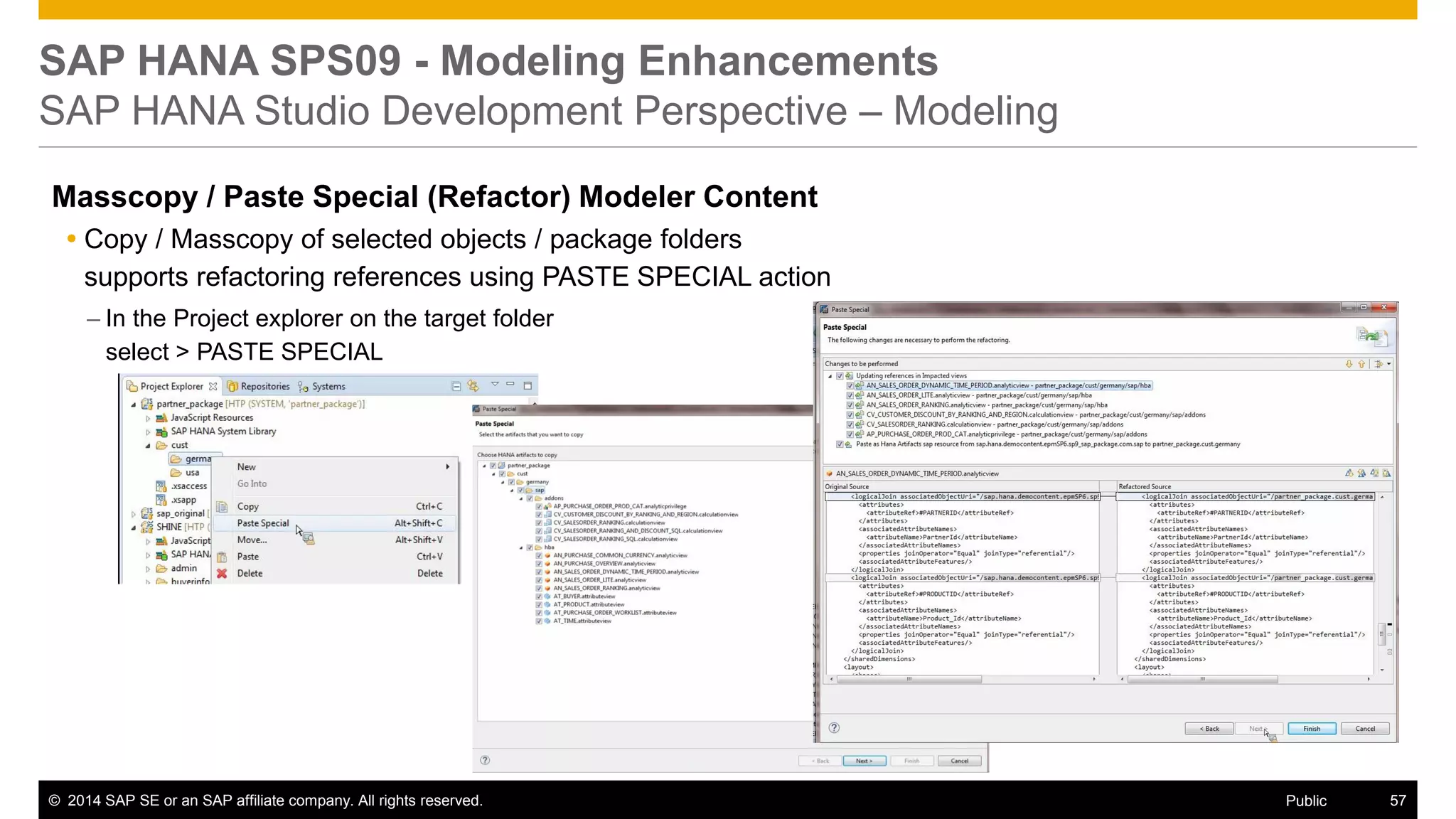Click the help icon in the artifact selection dialog
The width and height of the screenshot is (1456, 819).
(485, 760)
